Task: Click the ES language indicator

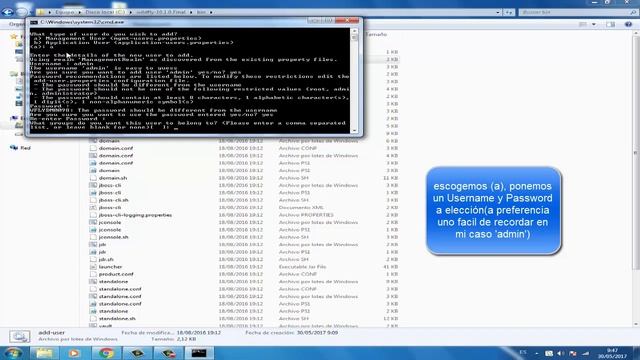Action: tap(523, 352)
